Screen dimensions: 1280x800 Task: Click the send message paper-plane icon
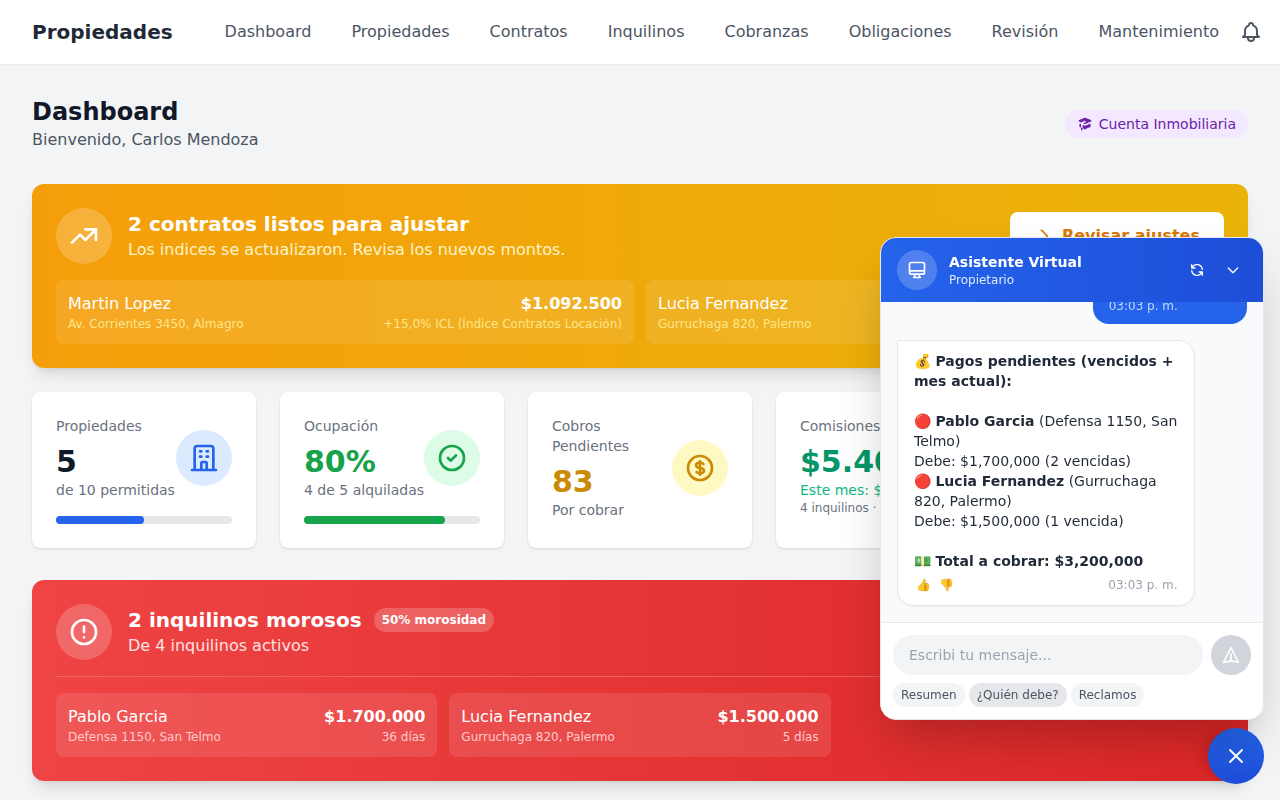click(1231, 655)
